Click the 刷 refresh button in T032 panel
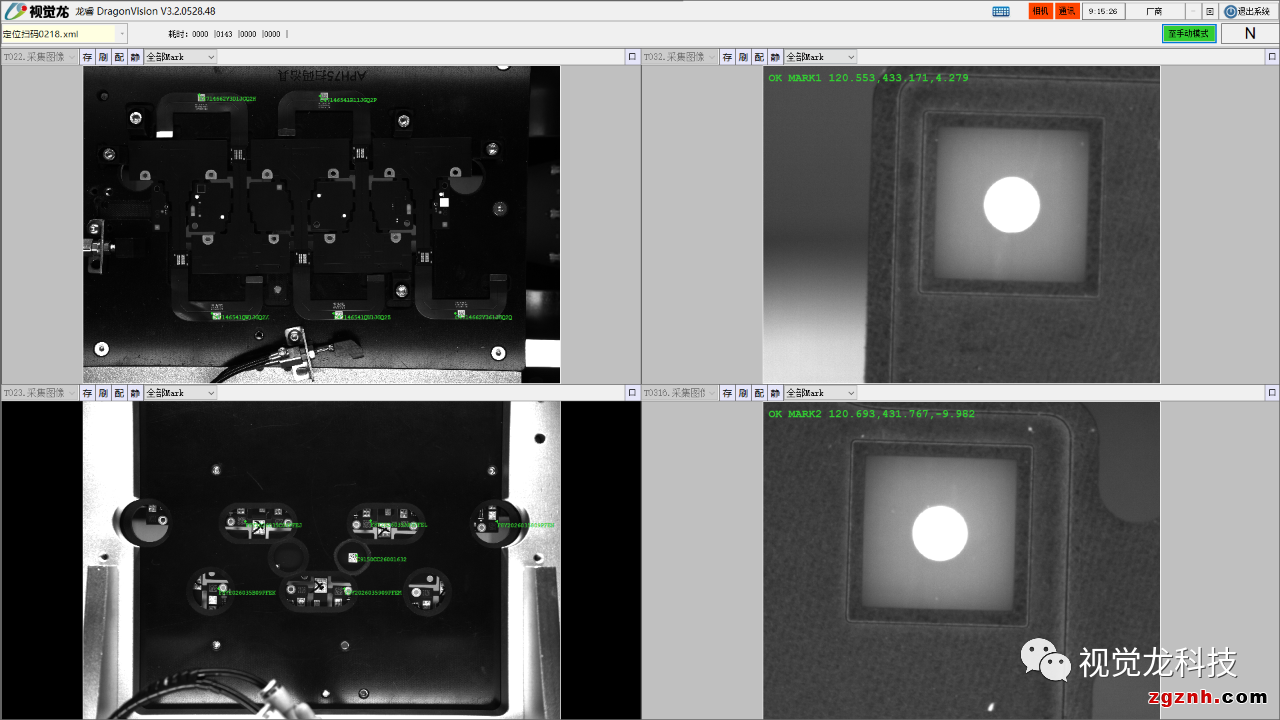Image resolution: width=1280 pixels, height=720 pixels. pyautogui.click(x=743, y=57)
